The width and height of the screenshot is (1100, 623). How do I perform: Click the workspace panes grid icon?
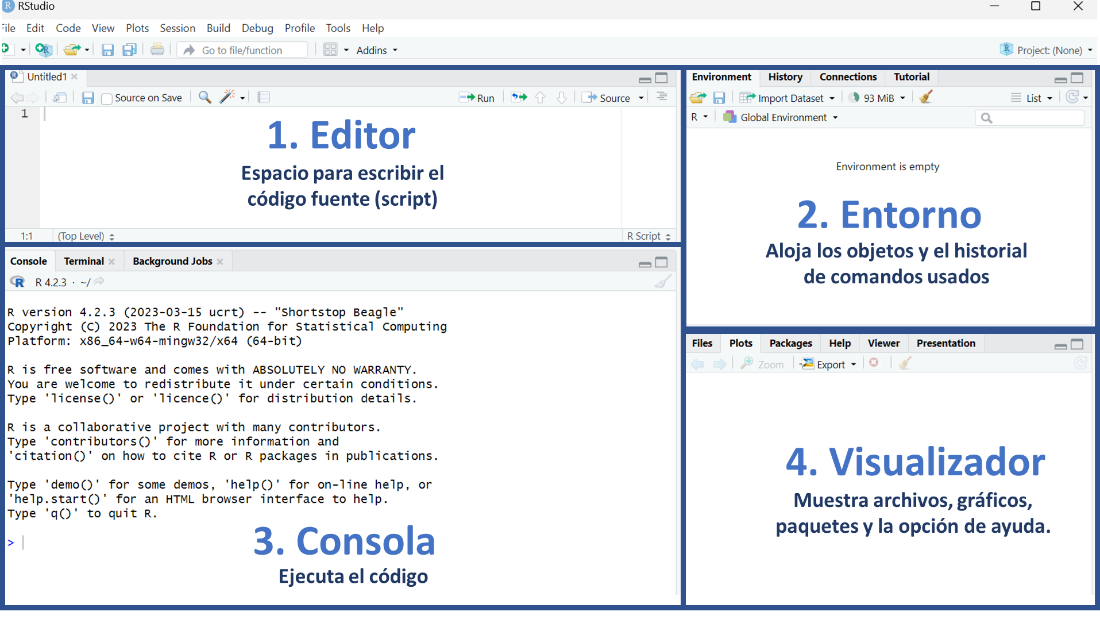[x=330, y=50]
